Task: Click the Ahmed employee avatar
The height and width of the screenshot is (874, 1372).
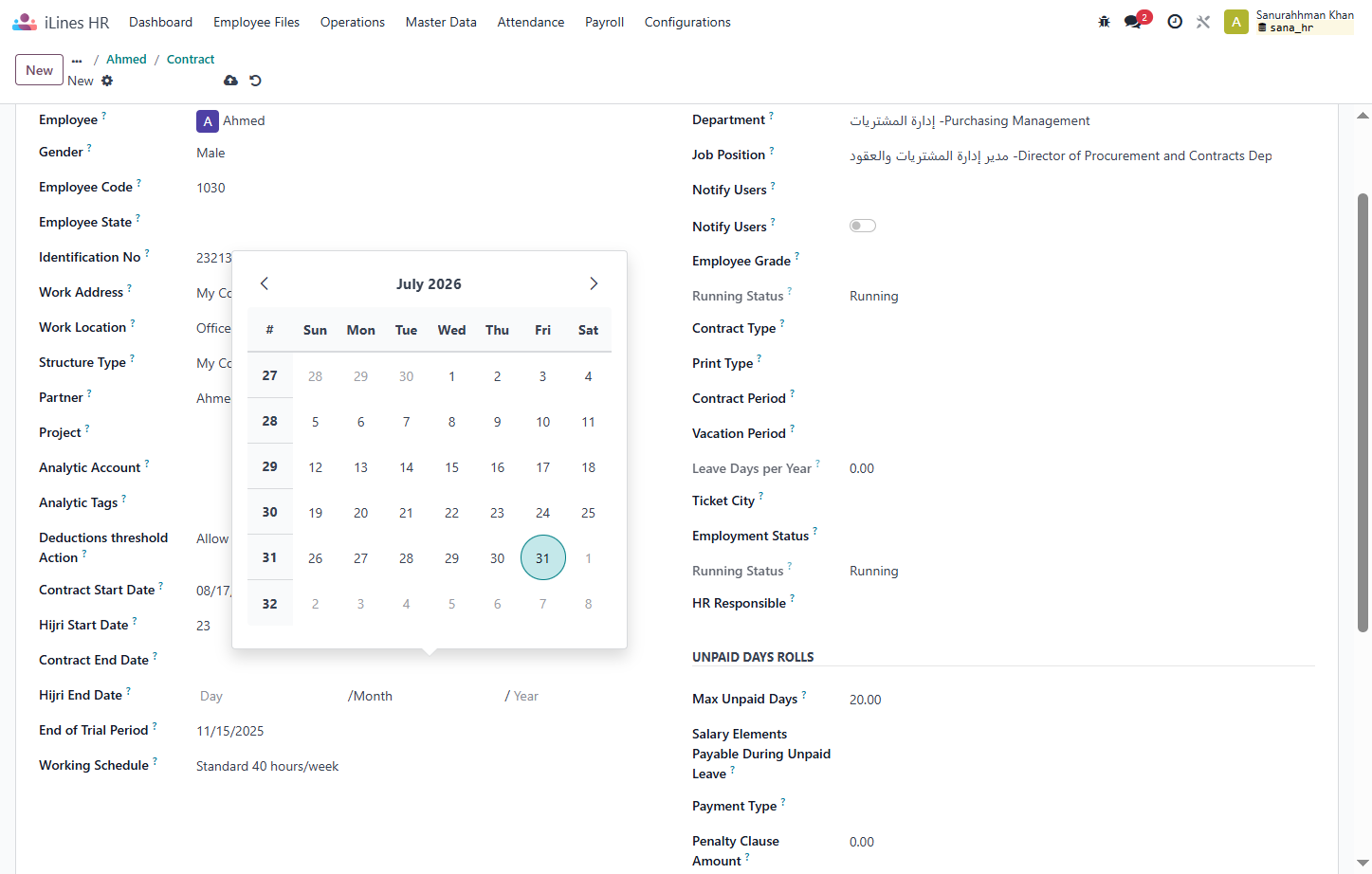Action: coord(208,121)
